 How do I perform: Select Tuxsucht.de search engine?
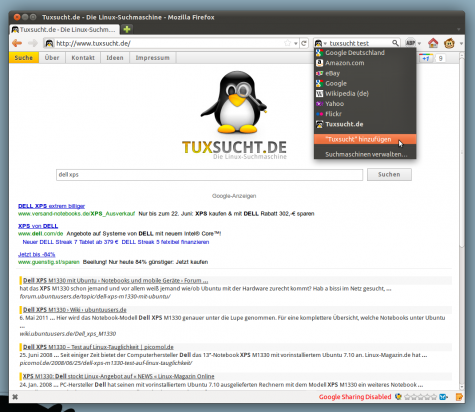click(x=365, y=124)
